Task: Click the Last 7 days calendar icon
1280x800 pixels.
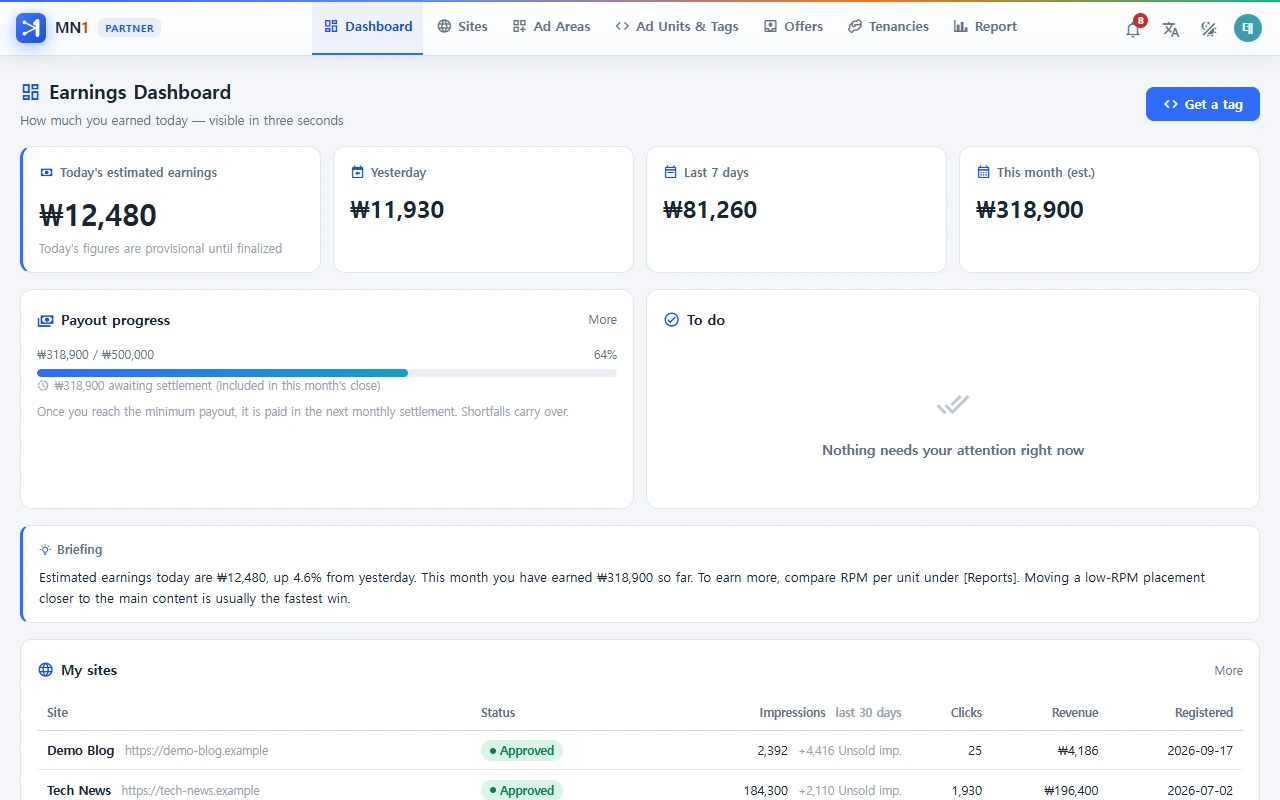Action: click(671, 172)
